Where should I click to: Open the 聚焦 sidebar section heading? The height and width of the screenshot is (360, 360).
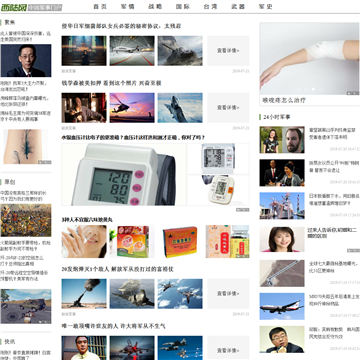(x=10, y=23)
